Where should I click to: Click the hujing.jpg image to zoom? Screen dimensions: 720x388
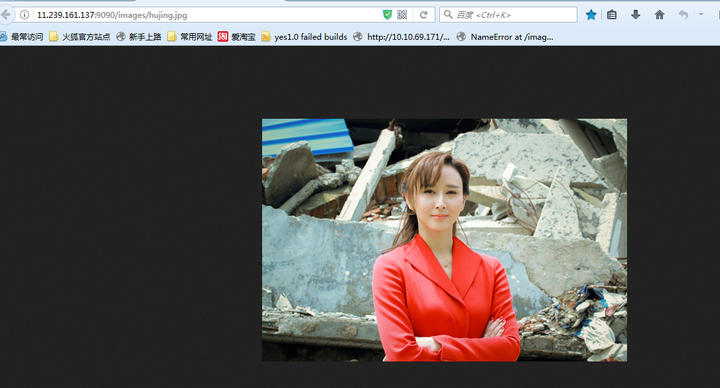coord(444,240)
